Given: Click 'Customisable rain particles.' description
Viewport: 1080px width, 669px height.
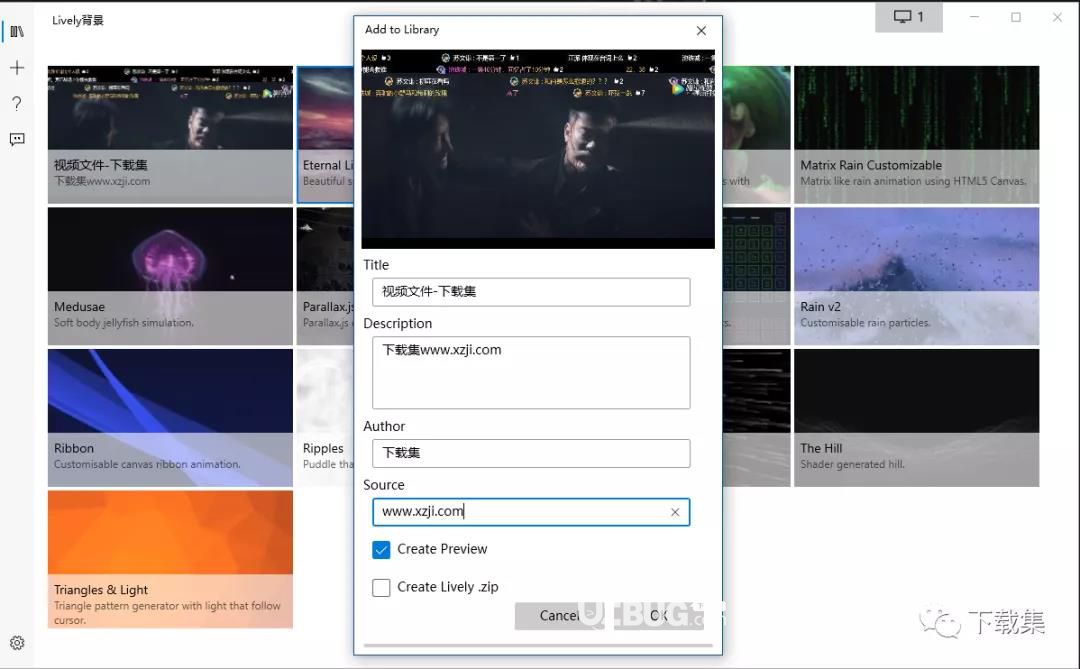Looking at the screenshot, I should click(865, 322).
